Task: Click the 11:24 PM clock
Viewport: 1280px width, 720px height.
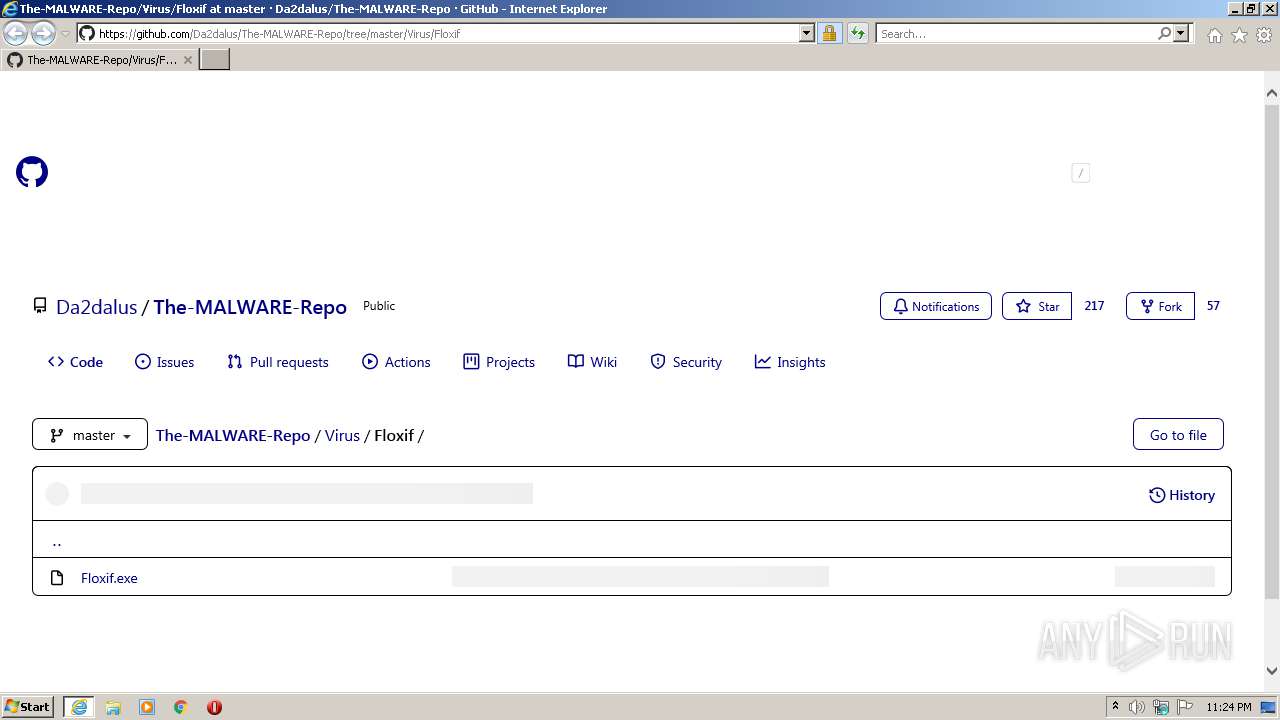Action: coord(1228,707)
